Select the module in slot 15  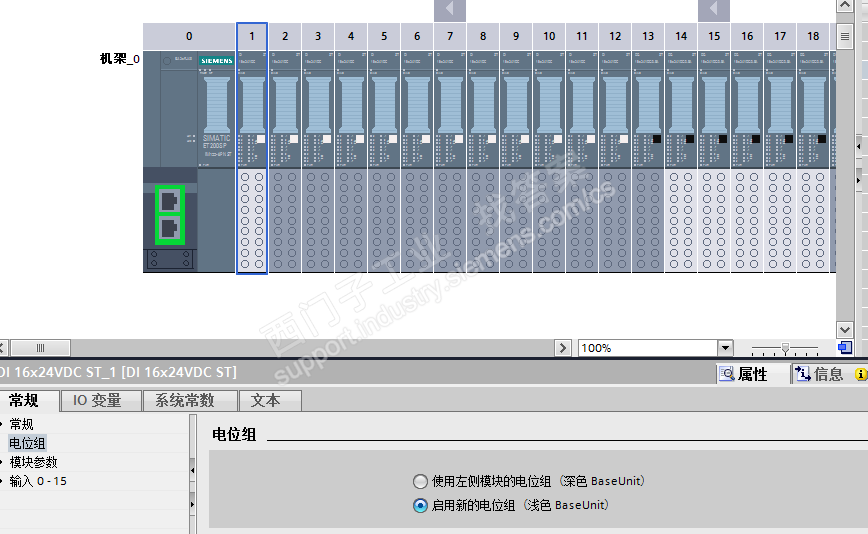pos(714,162)
